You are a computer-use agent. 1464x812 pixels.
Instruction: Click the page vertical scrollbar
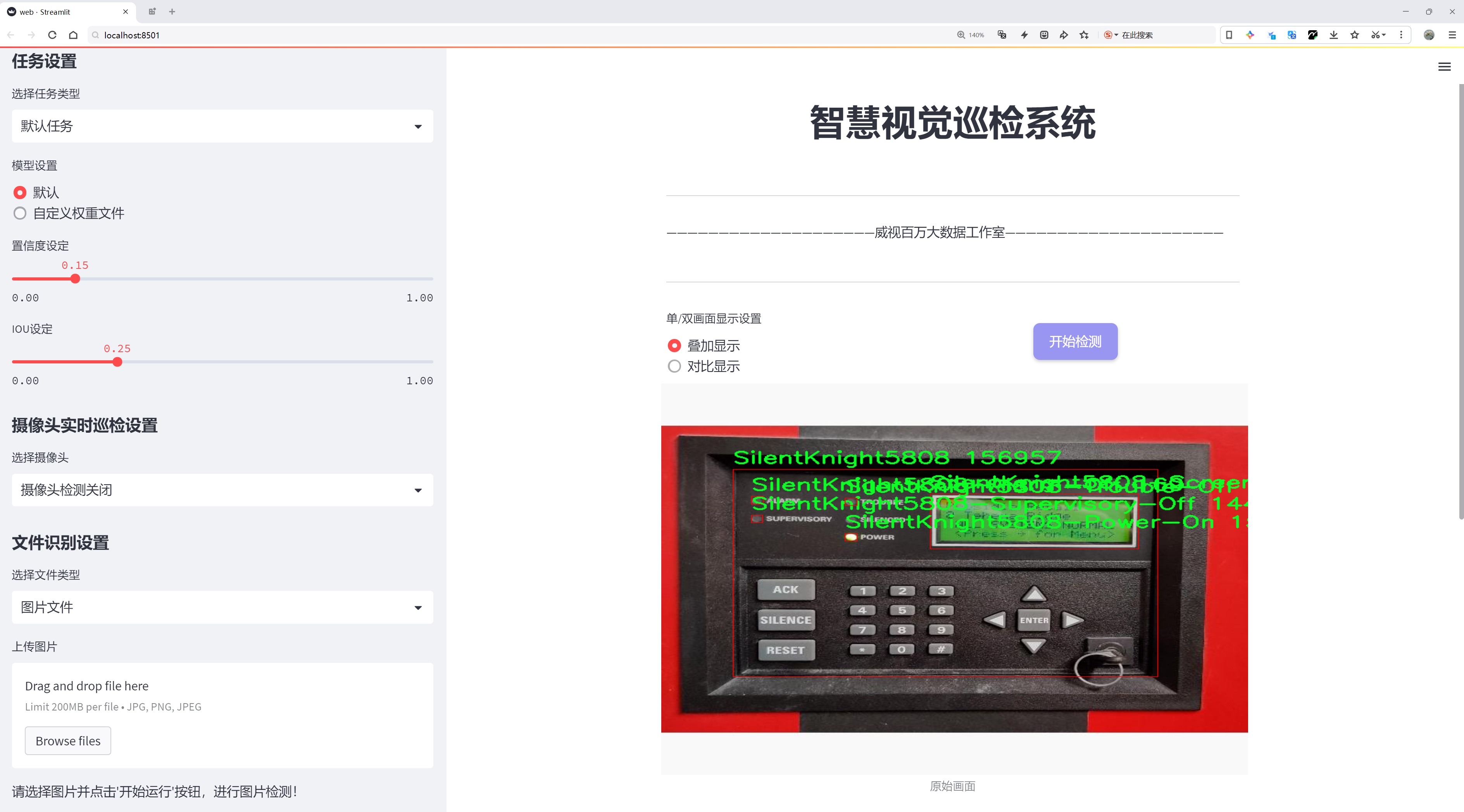coord(1461,301)
